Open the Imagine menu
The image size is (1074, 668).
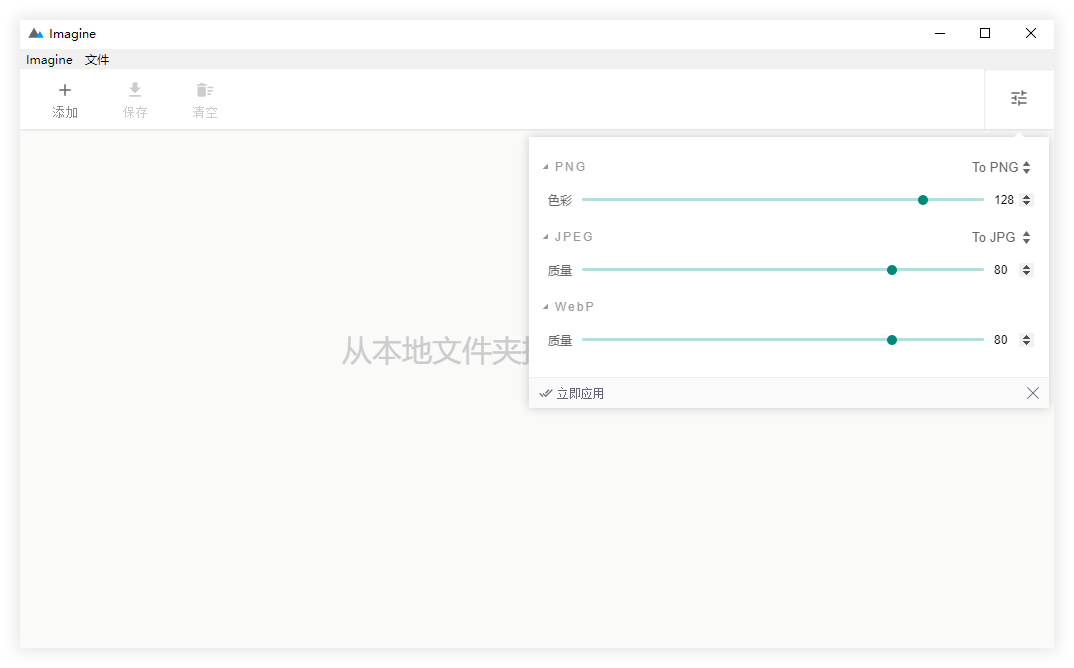pos(49,60)
